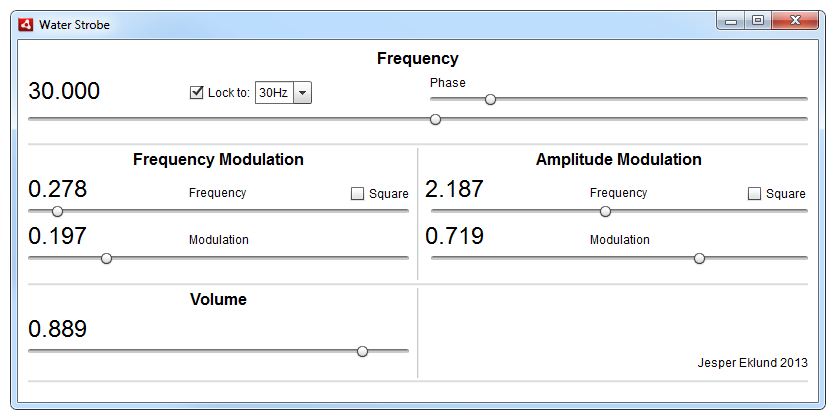
Task: Click the Volume slider handle
Action: pyautogui.click(x=362, y=352)
